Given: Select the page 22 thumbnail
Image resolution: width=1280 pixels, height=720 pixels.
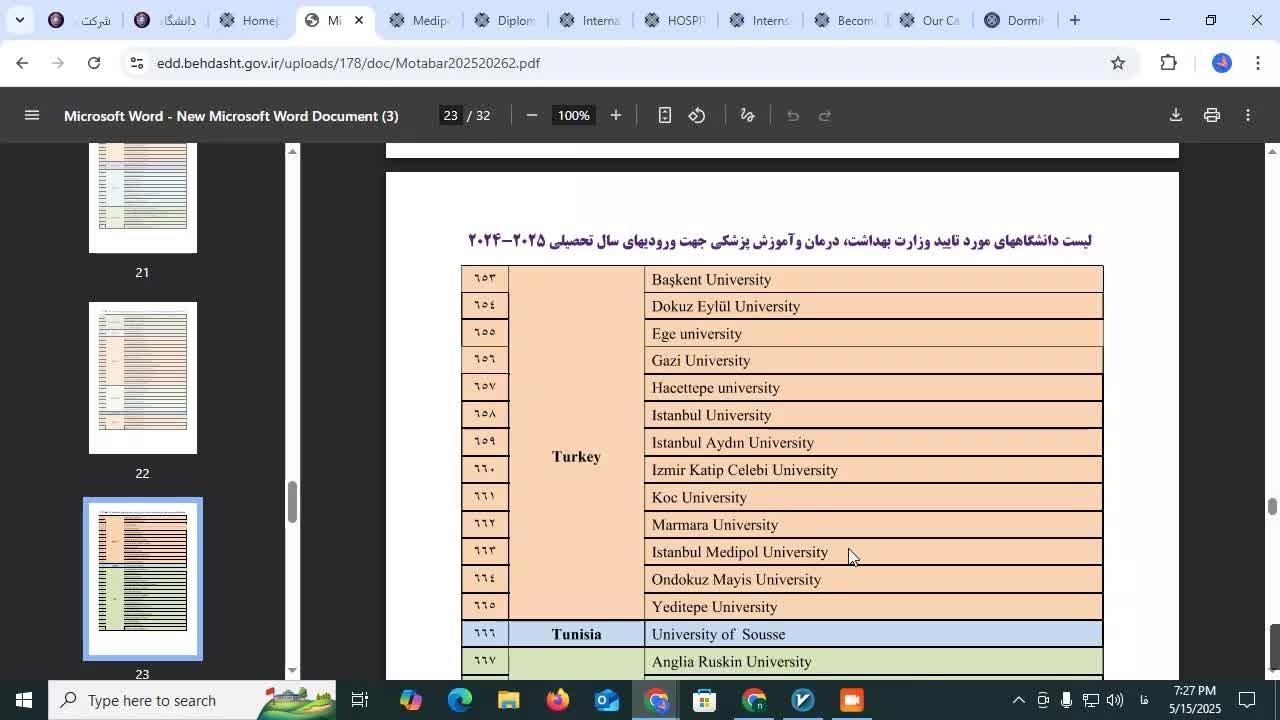Looking at the screenshot, I should pyautogui.click(x=143, y=378).
